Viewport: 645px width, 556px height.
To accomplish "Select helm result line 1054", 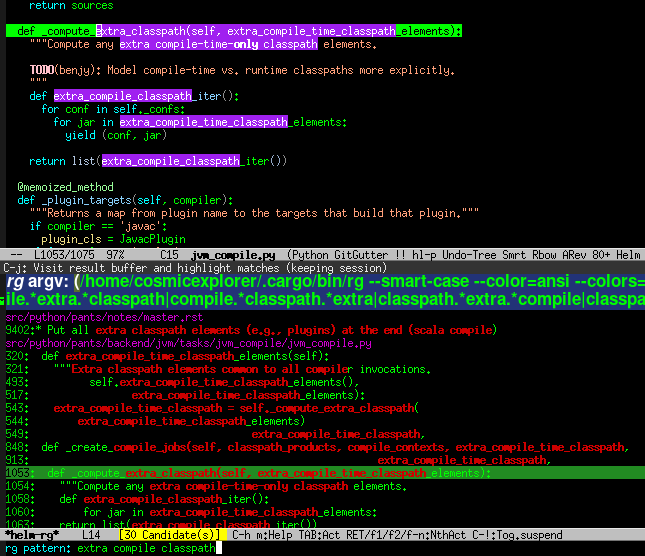I will click(206, 486).
